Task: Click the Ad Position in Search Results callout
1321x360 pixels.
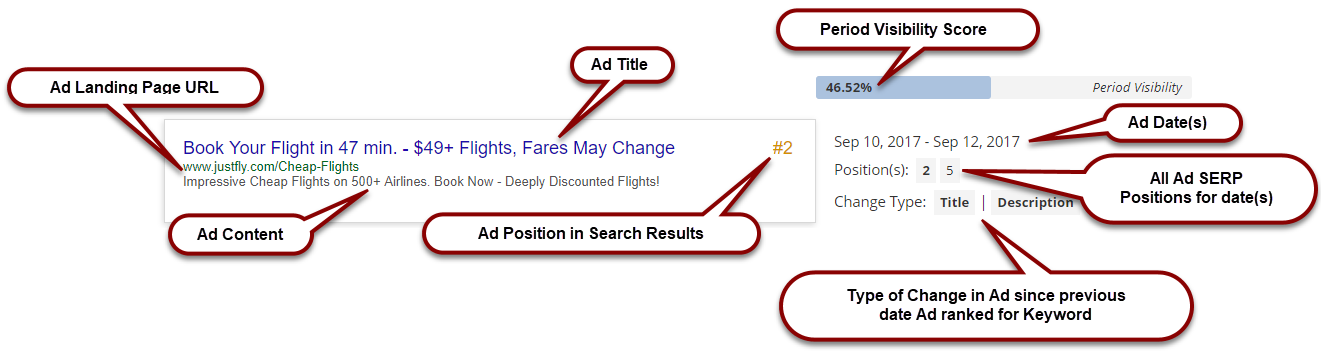Action: click(x=590, y=234)
